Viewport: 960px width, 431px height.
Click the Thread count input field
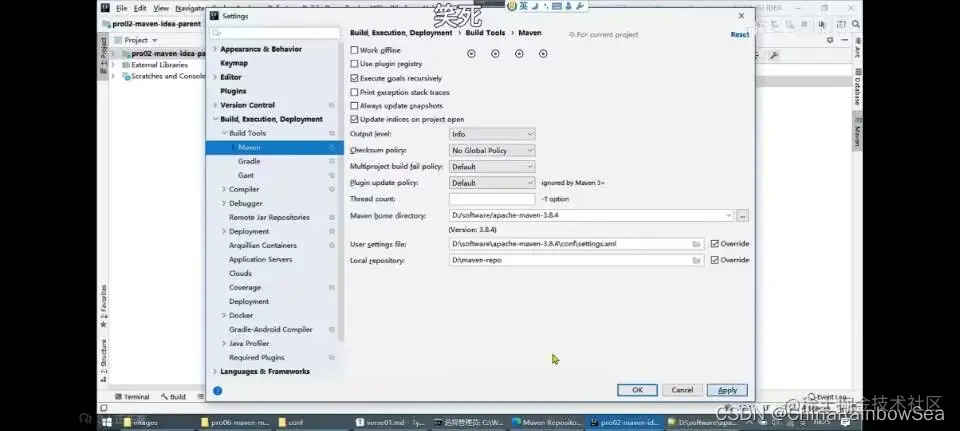click(x=492, y=199)
